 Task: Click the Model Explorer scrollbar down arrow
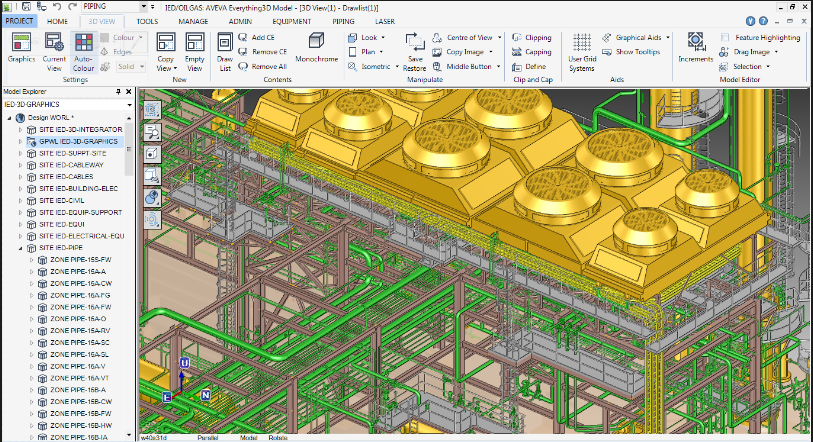coord(129,435)
